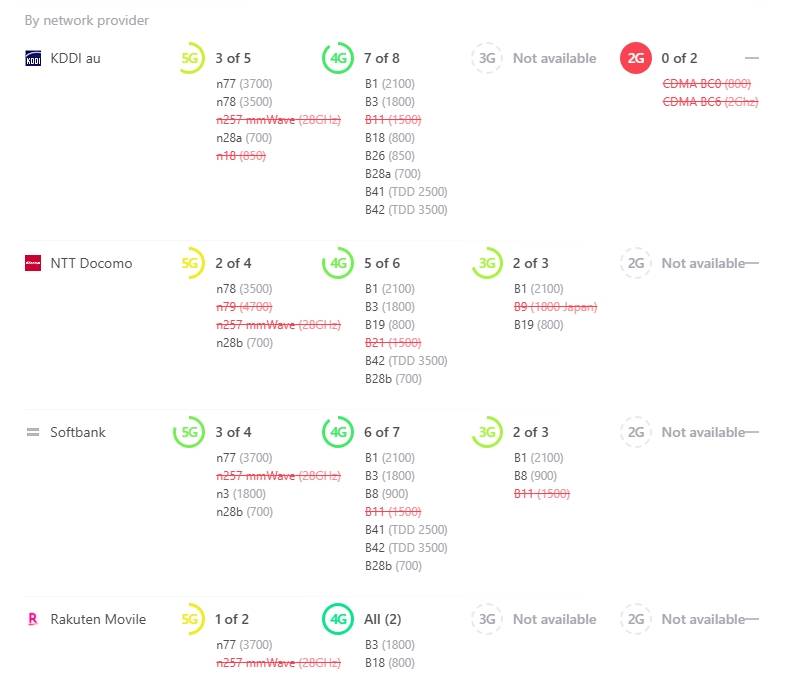Click the B41 (TDD 2500) band under KDDI
Viewport: 795px width, 693px height.
406,192
